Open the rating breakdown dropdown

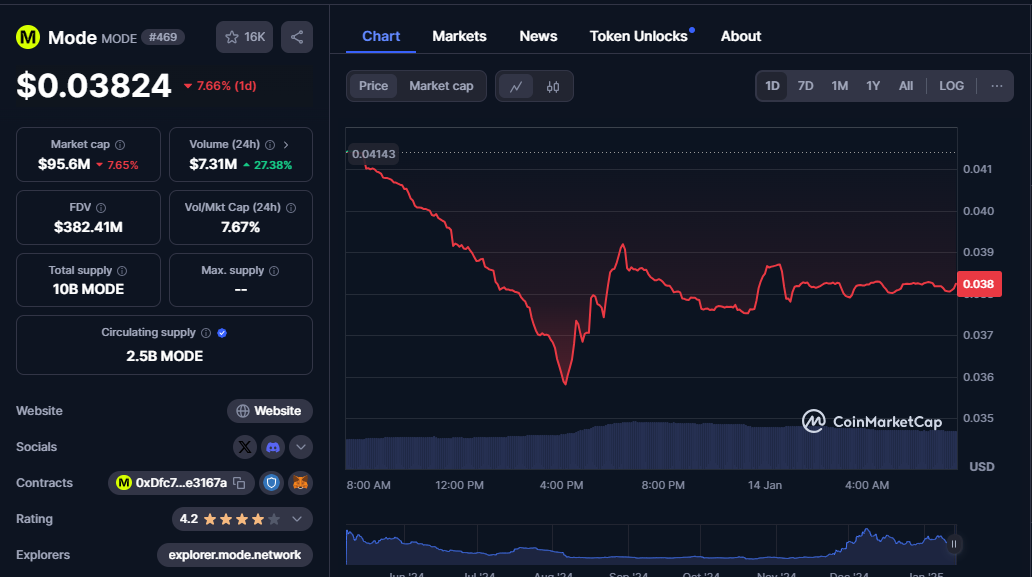click(297, 519)
